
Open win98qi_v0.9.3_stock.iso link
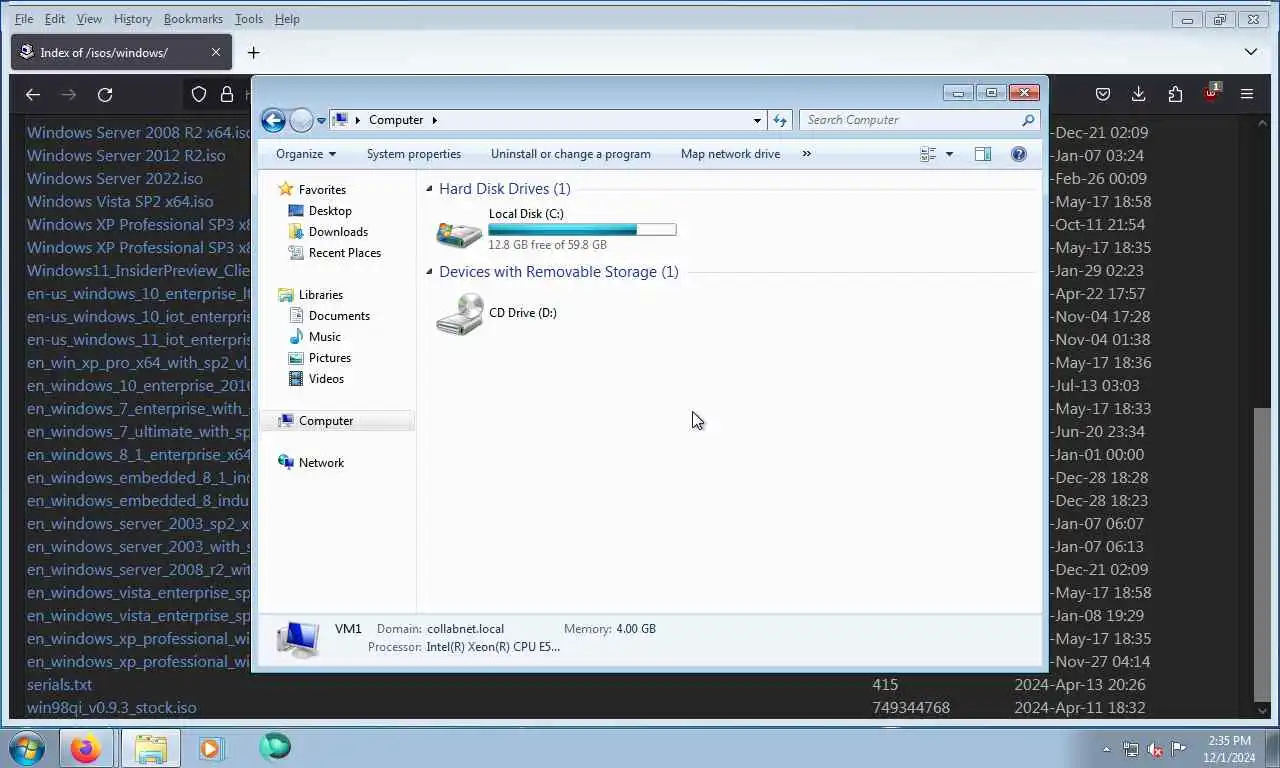(112, 708)
